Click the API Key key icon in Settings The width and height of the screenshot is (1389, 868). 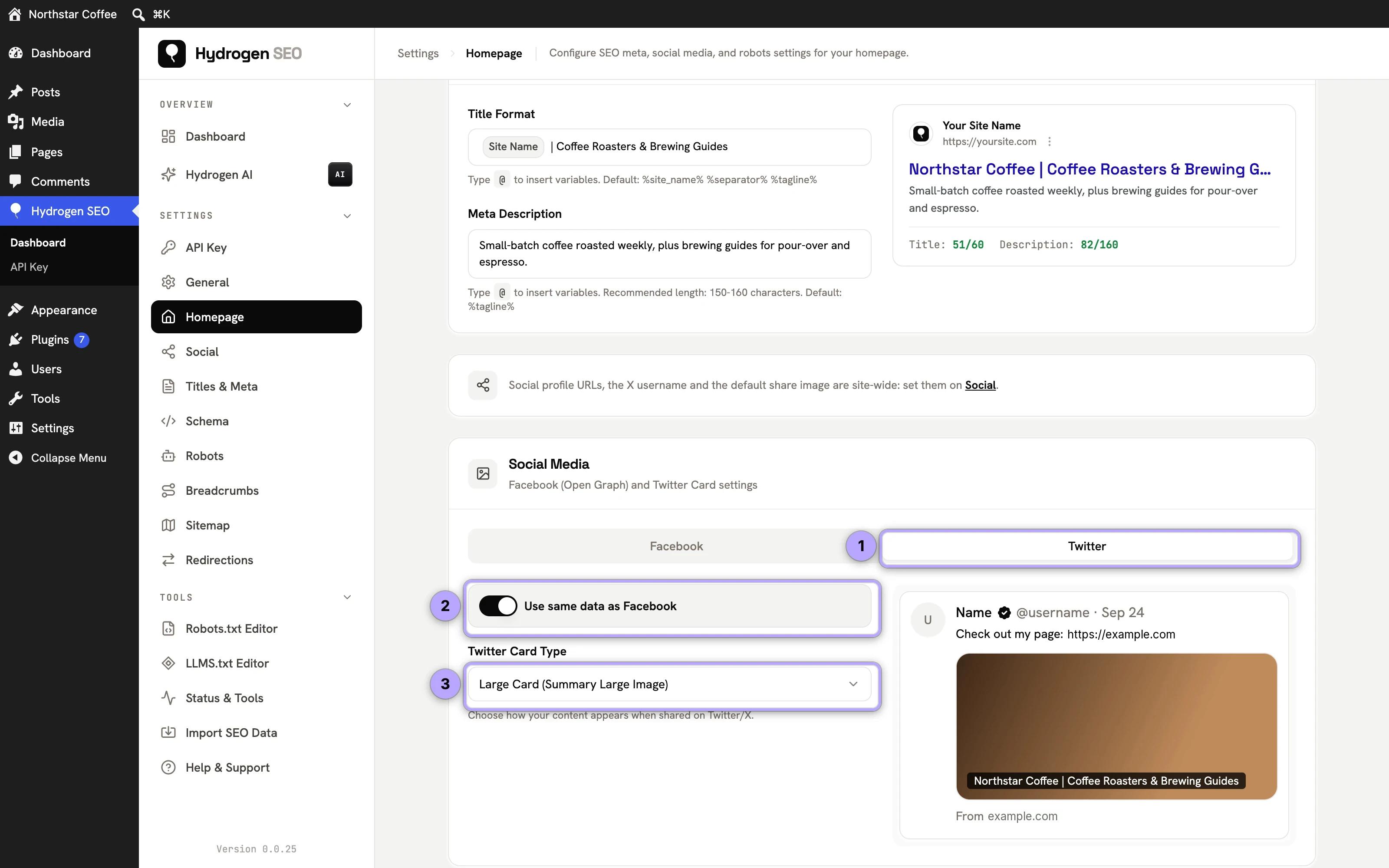168,247
